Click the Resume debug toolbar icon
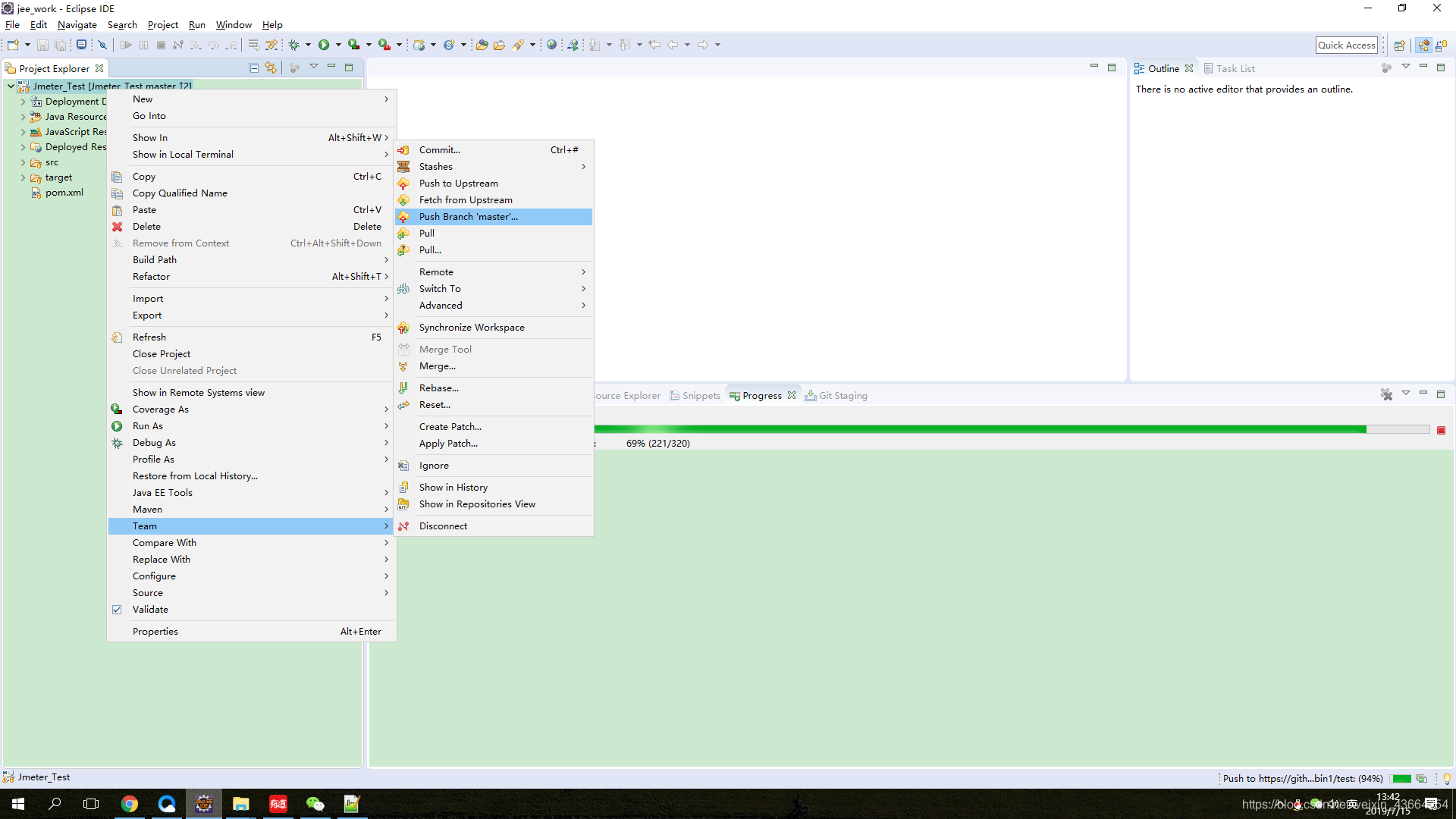This screenshot has width=1456, height=819. coord(126,45)
